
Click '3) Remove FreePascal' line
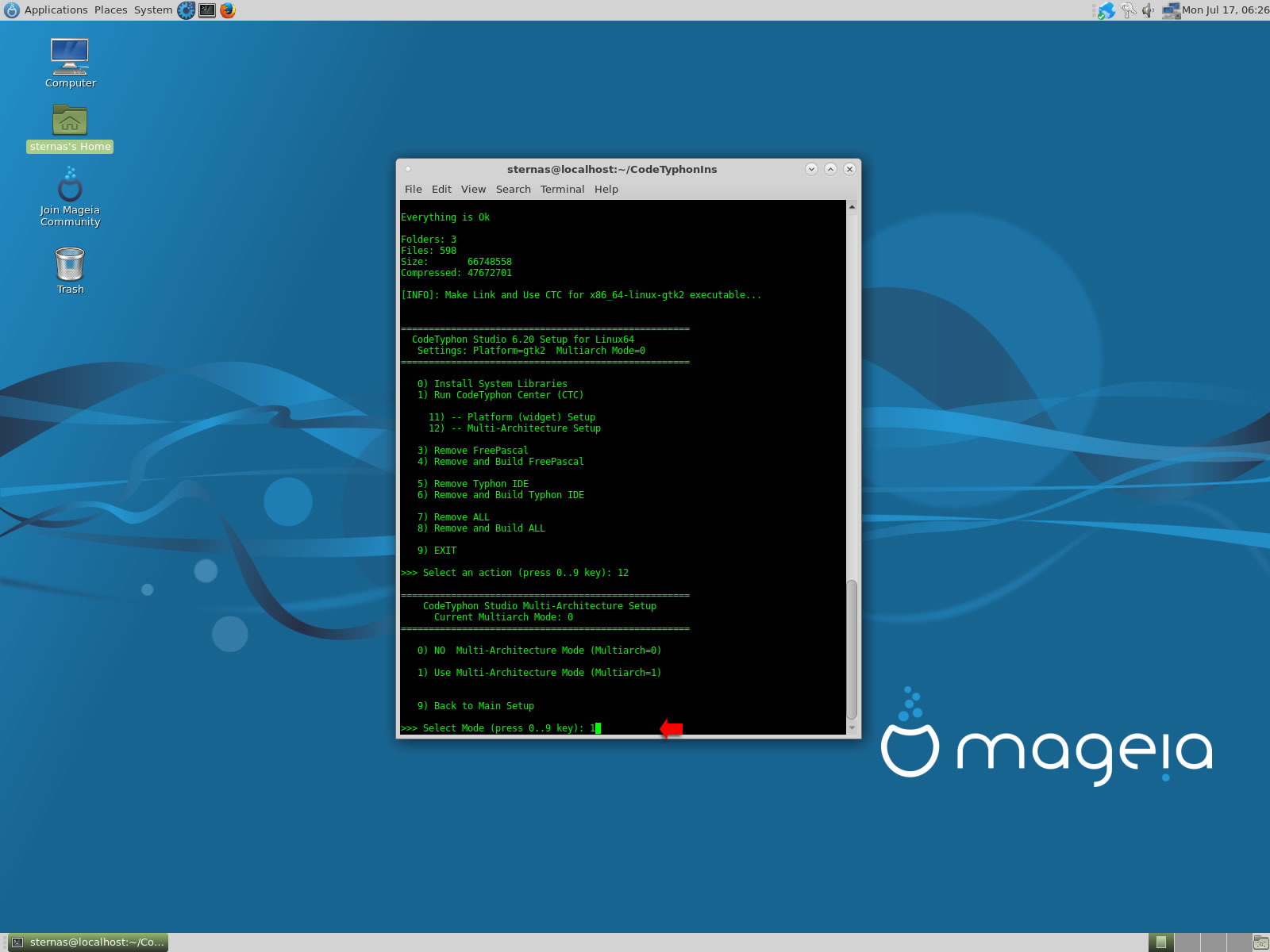click(x=472, y=451)
